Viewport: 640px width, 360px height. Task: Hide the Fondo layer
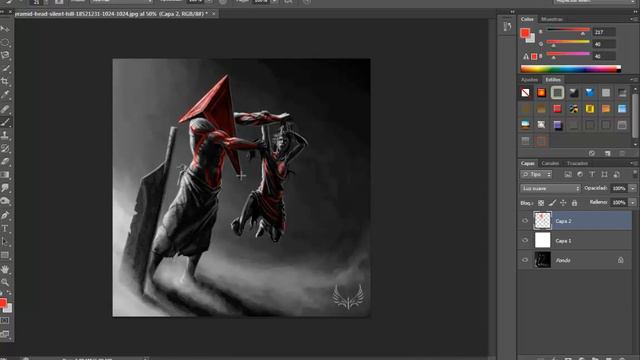tap(525, 260)
